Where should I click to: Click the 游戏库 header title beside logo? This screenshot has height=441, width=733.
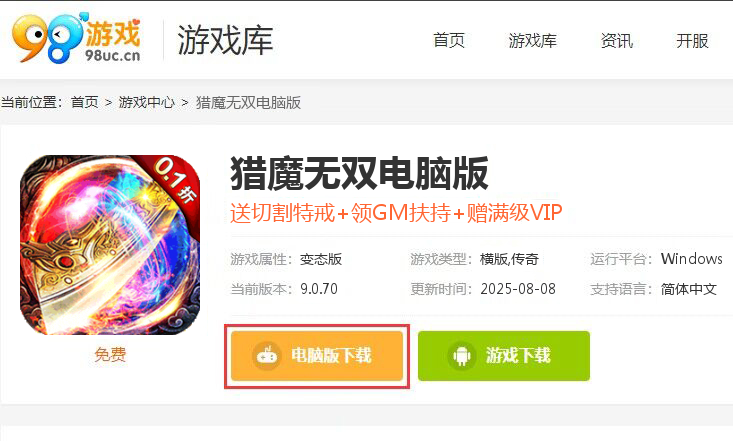[x=225, y=40]
